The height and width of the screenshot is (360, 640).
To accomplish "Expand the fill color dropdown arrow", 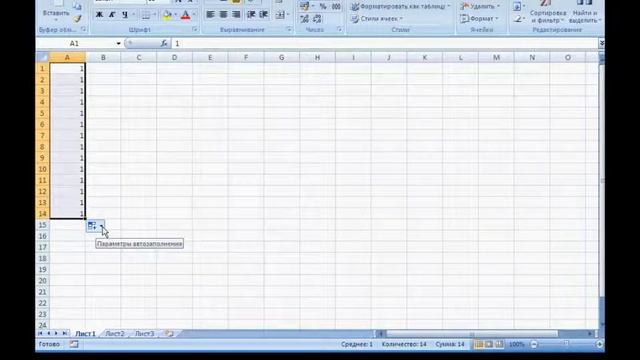I will (175, 15).
